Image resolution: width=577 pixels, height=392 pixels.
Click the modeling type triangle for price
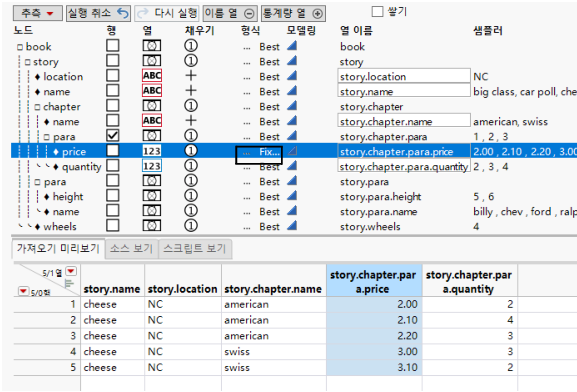(292, 151)
